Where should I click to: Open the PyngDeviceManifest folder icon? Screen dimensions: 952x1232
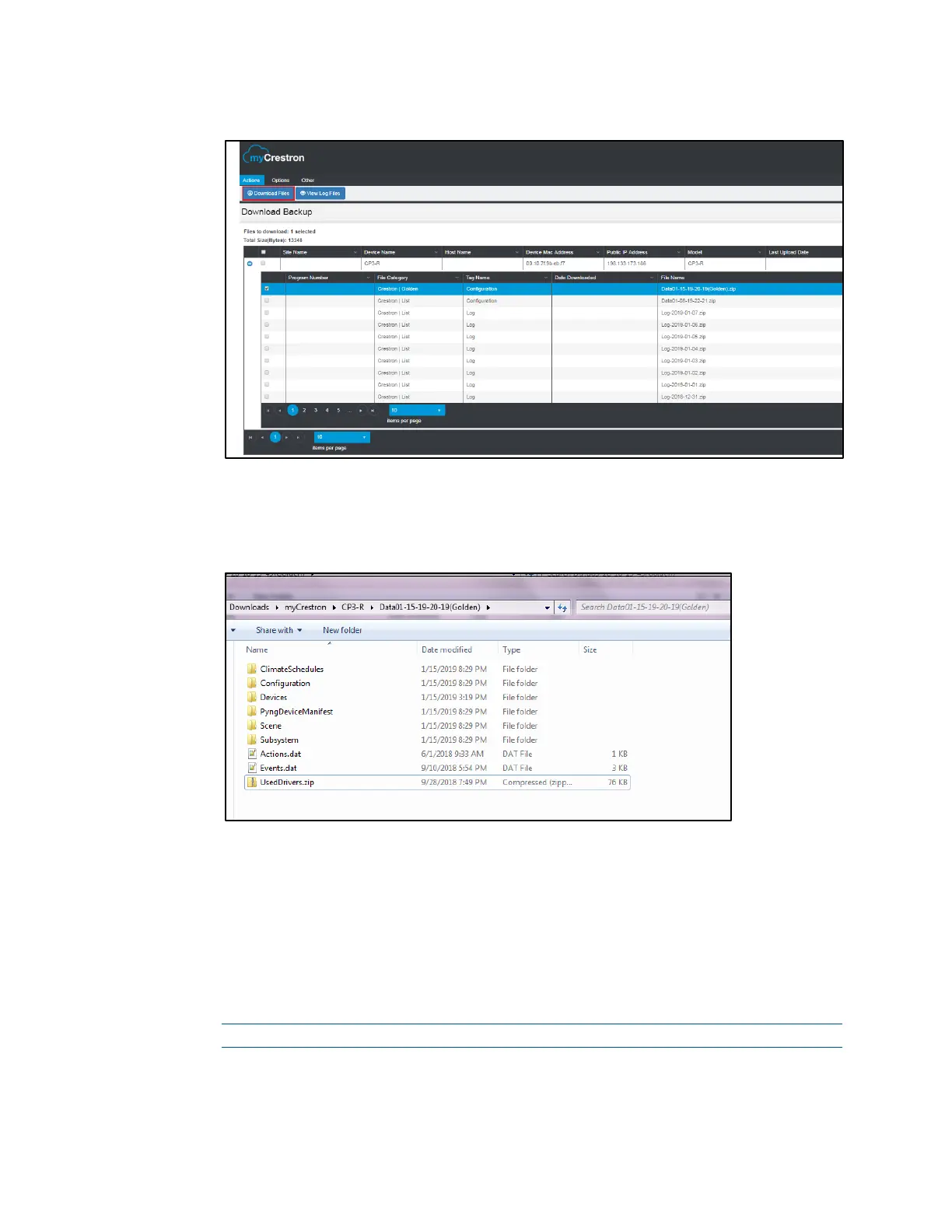(252, 711)
